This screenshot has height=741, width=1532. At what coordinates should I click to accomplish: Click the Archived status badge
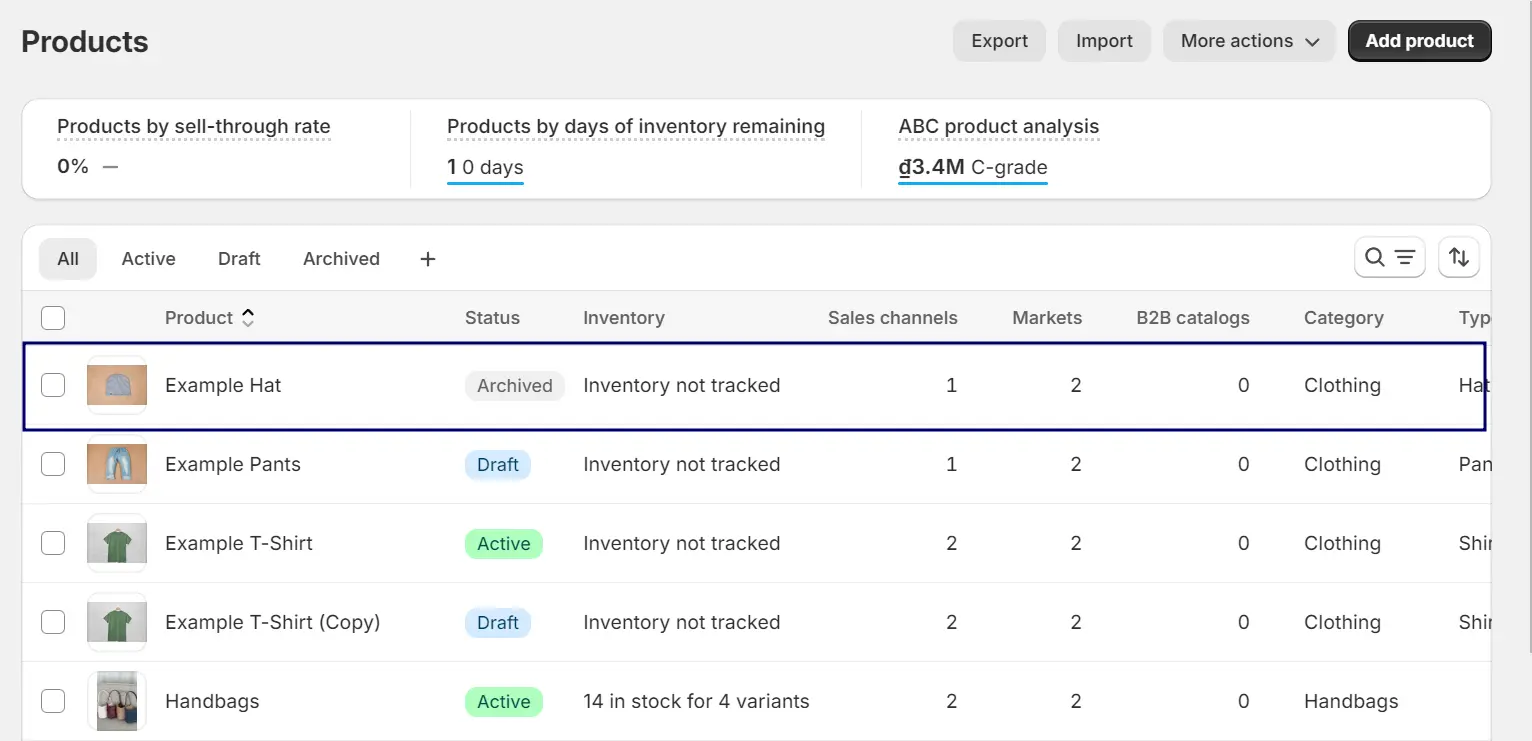point(515,386)
